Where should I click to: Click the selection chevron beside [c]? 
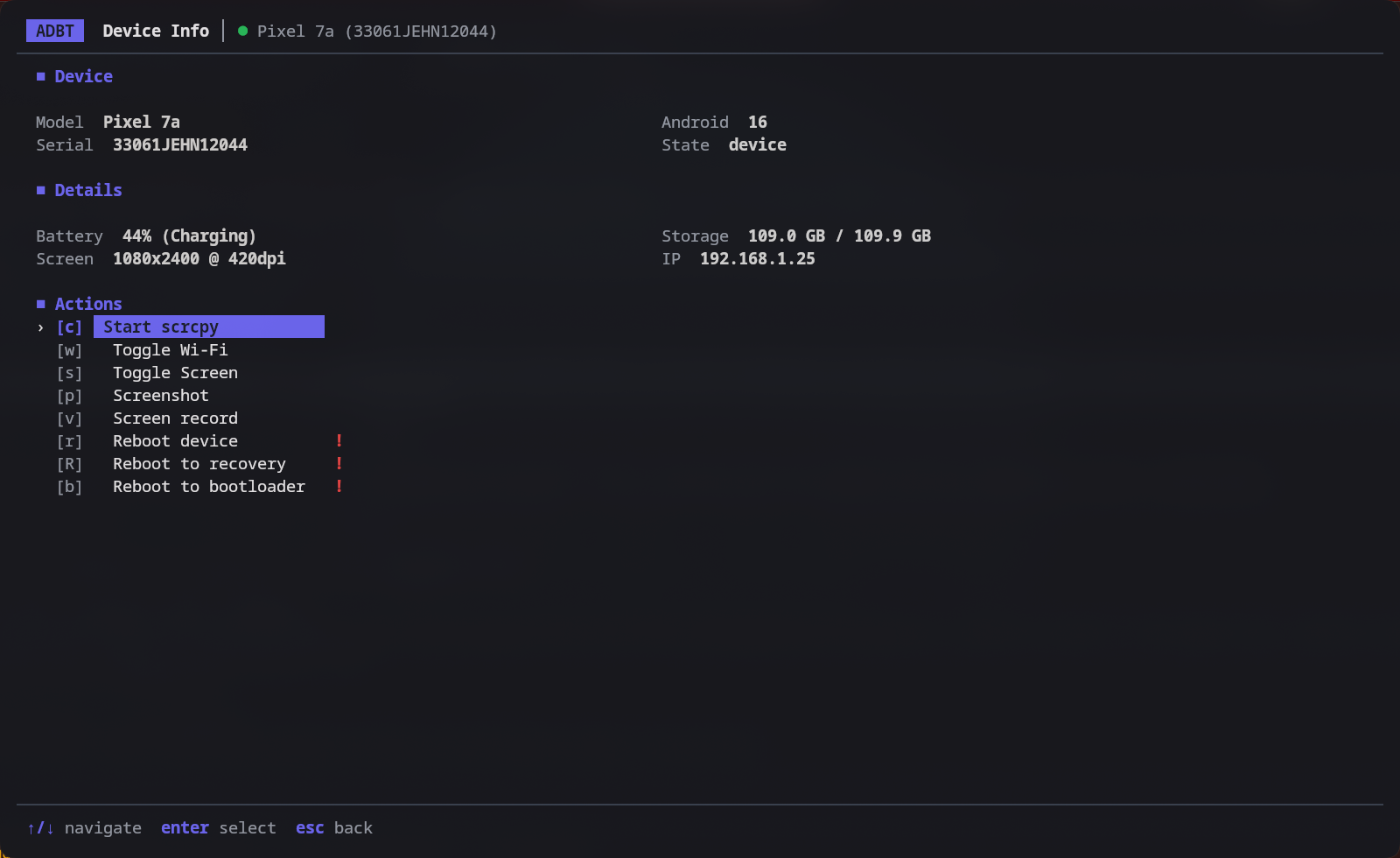coord(40,327)
